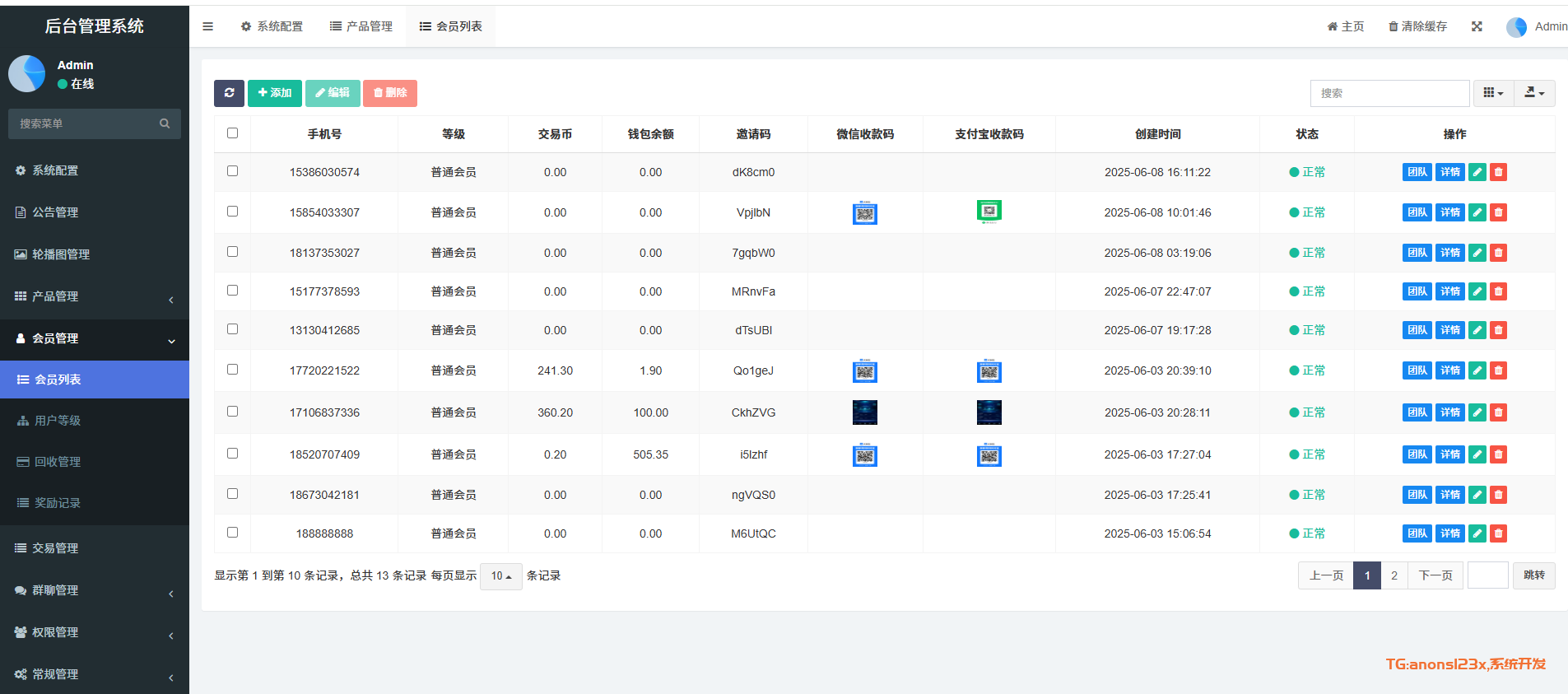Open 用户等级 in the sidebar menu
This screenshot has width=1568, height=694.
pyautogui.click(x=58, y=421)
